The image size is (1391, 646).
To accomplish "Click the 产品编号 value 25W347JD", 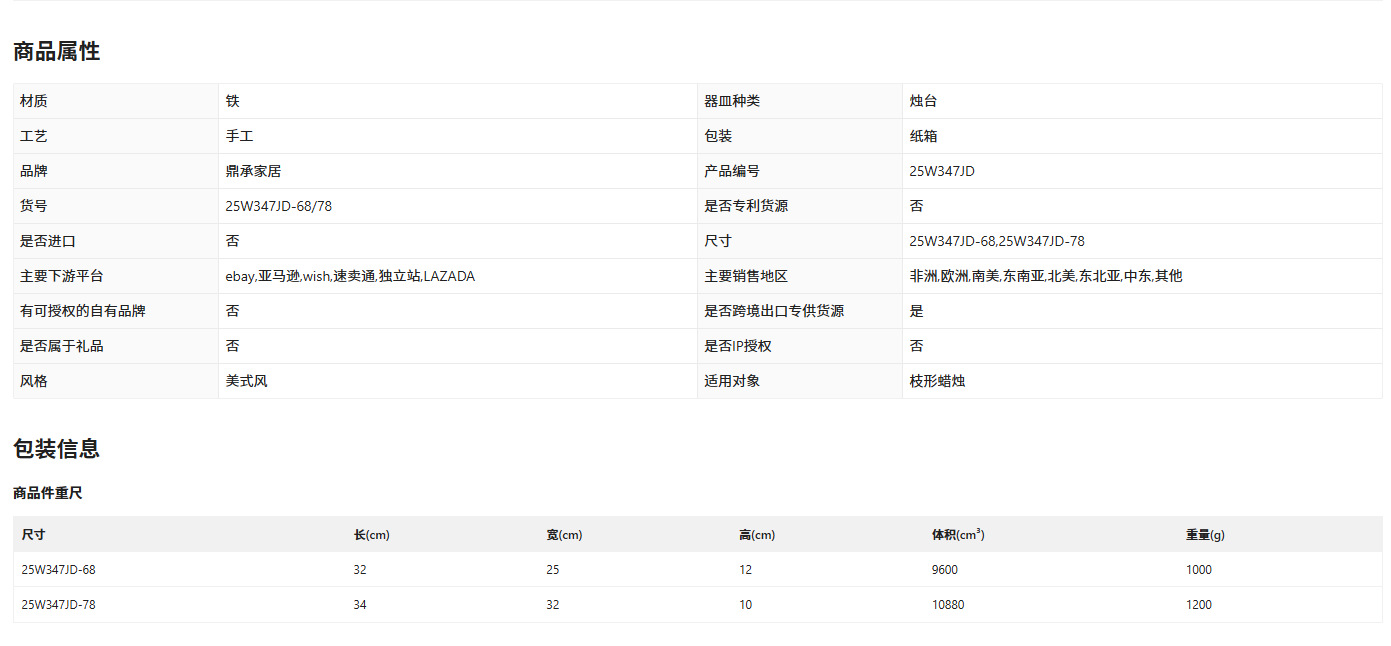I will [941, 171].
